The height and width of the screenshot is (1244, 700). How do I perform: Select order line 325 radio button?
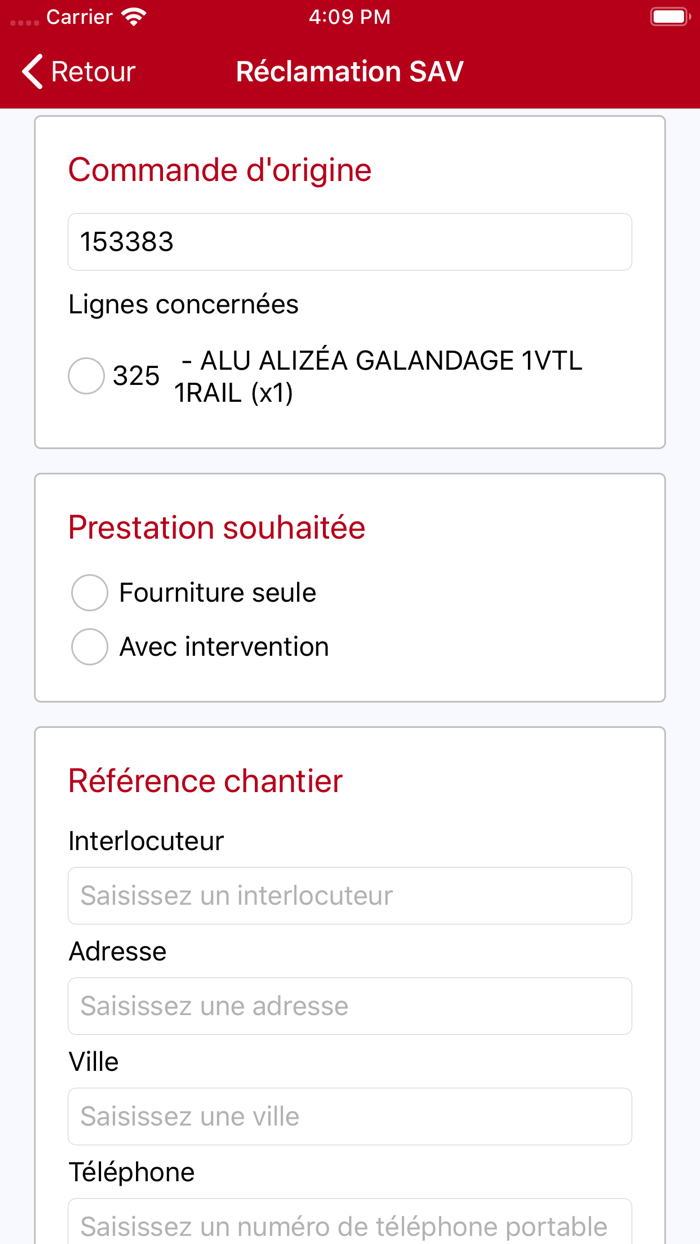pyautogui.click(x=87, y=376)
